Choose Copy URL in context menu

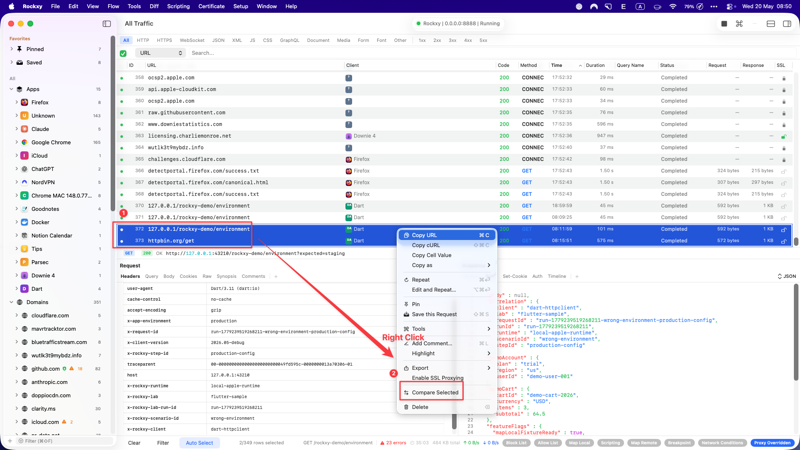[446, 235]
